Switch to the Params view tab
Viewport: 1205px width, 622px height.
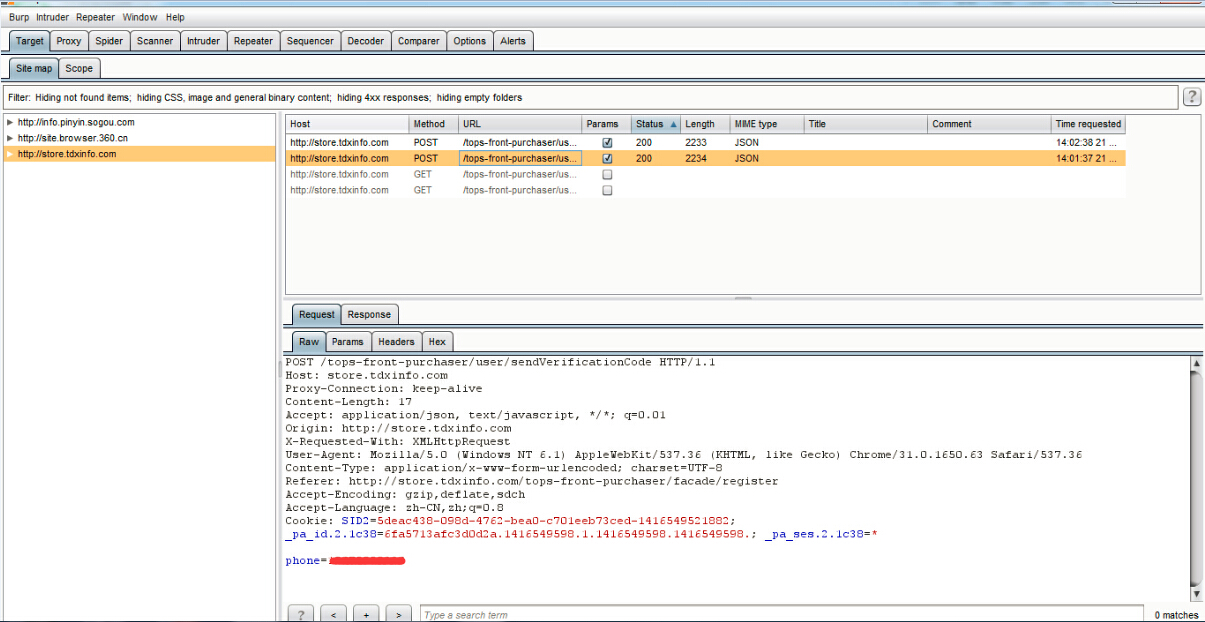tap(348, 342)
